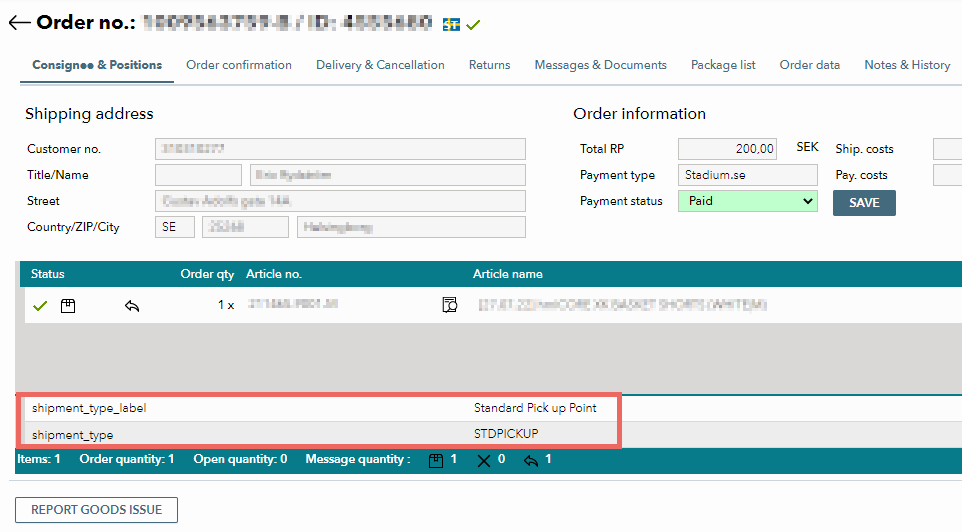This screenshot has width=962, height=532.
Task: Click the green checkmark beside order number
Action: [x=473, y=25]
